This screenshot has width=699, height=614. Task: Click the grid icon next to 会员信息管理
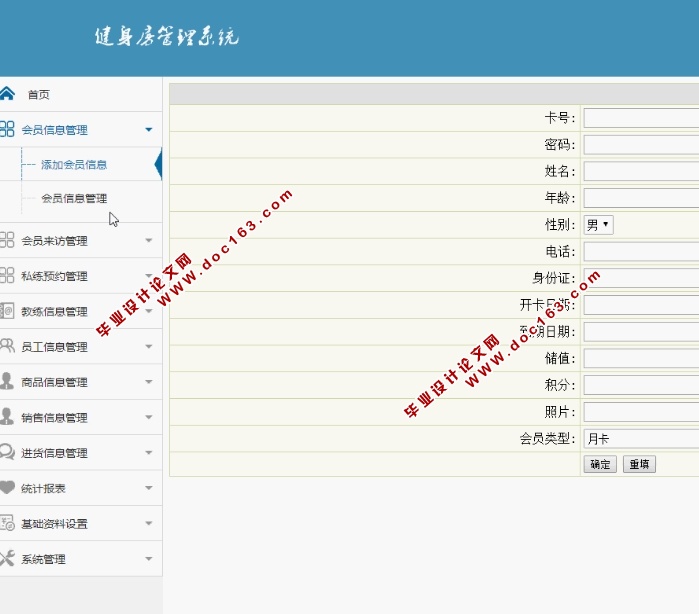(7, 129)
